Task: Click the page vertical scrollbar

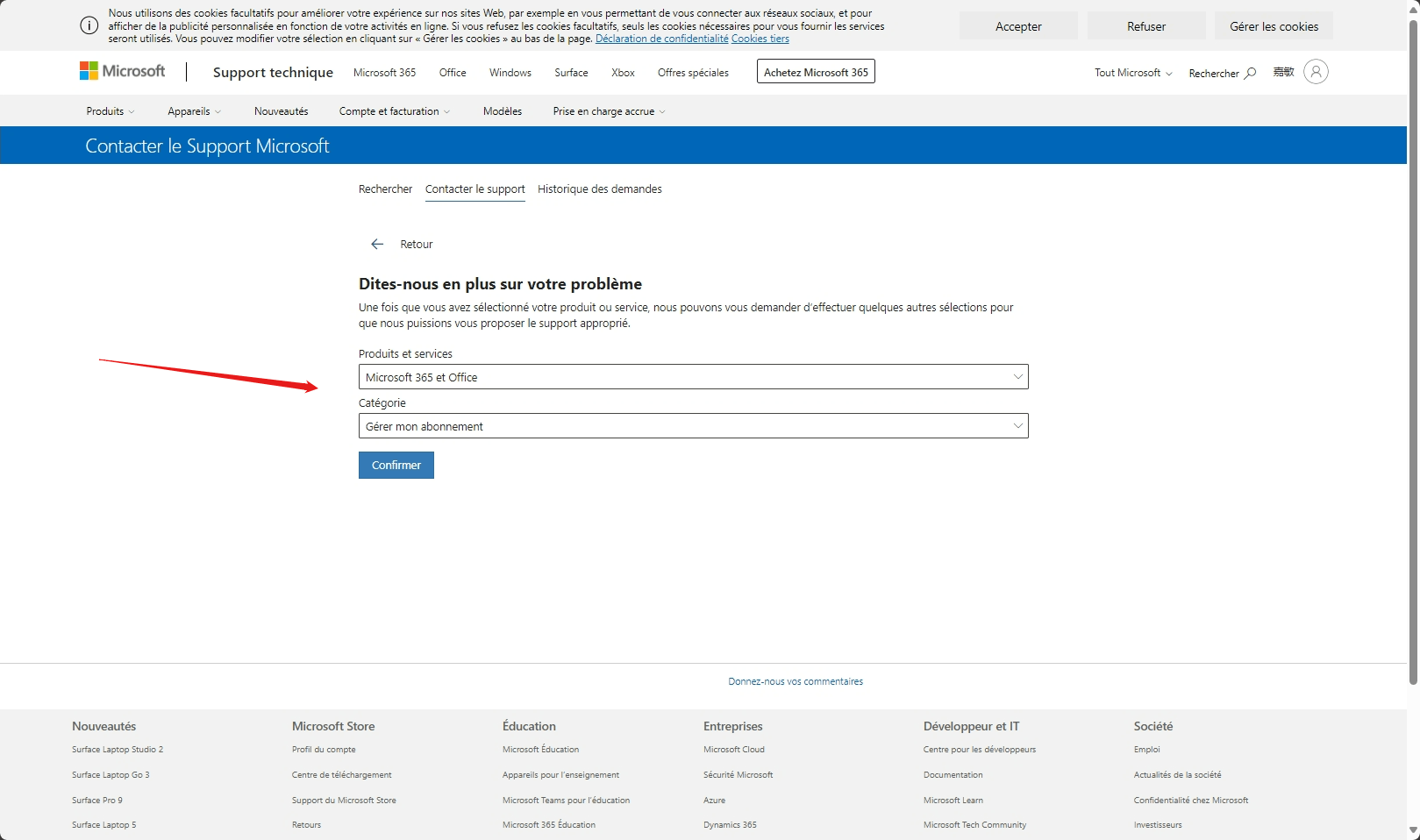Action: [1413, 351]
